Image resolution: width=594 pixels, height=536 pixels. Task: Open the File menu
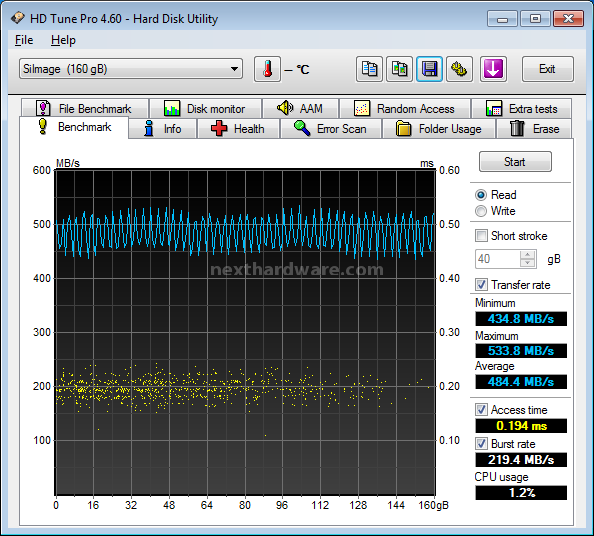pos(24,40)
